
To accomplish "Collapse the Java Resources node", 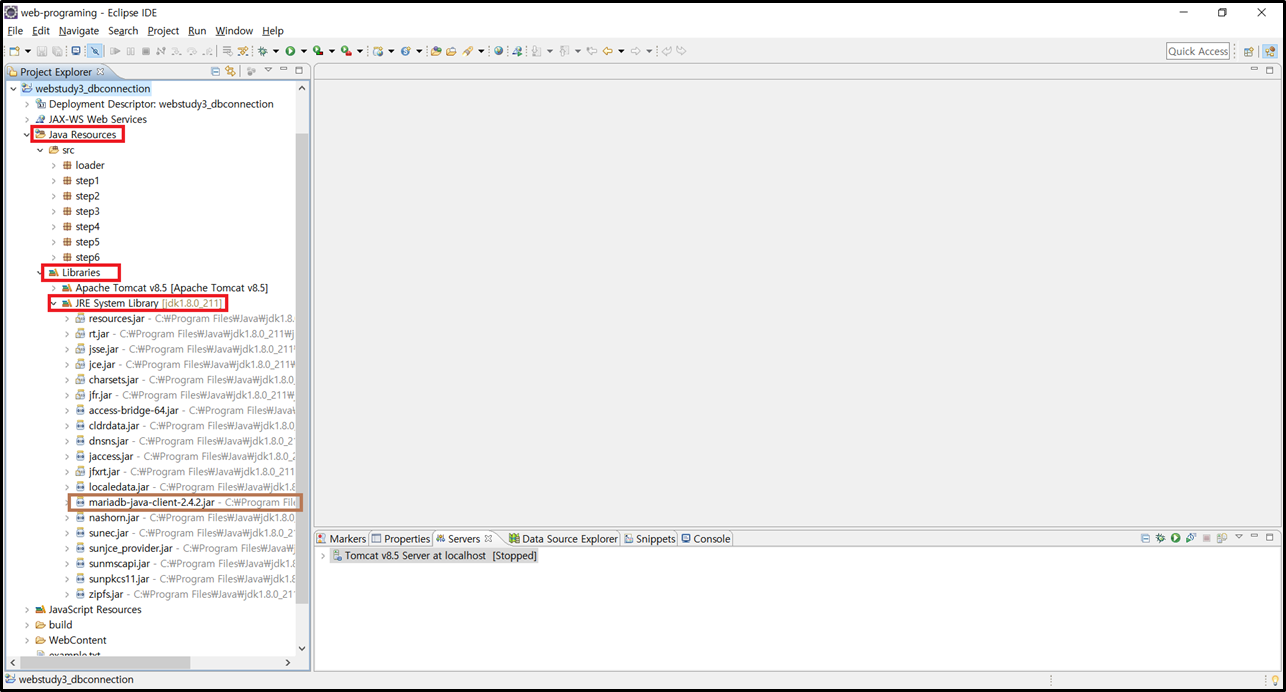I will tap(27, 134).
